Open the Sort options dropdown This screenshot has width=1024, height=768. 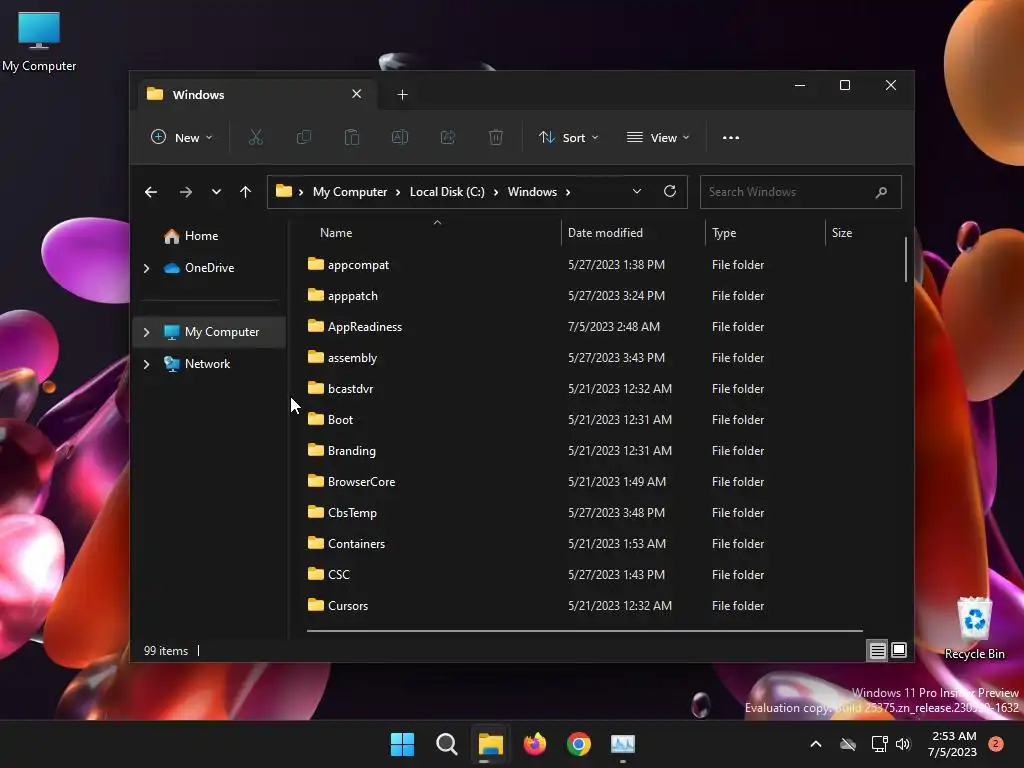point(568,137)
